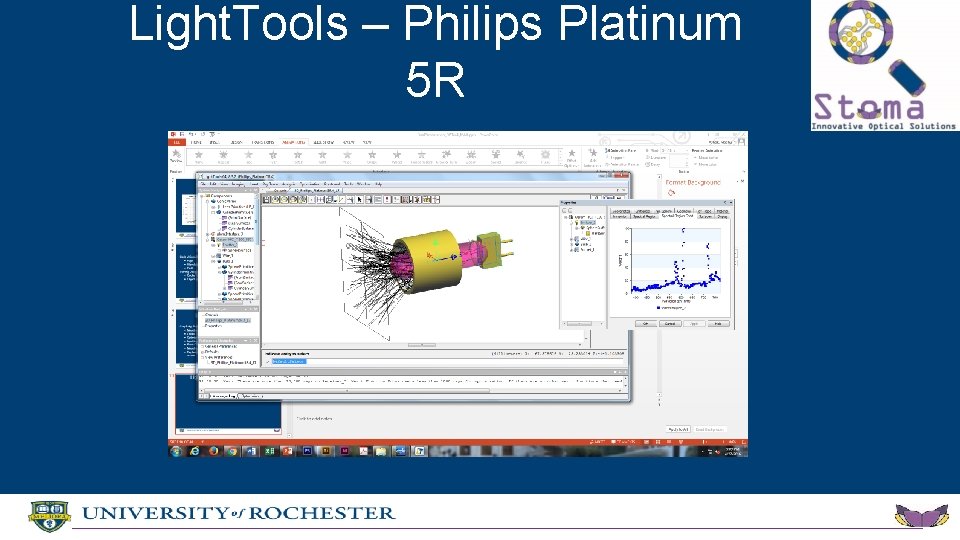Toggle the checkmark beside the highlighted analysis row
The image size is (960, 540).
(268, 361)
